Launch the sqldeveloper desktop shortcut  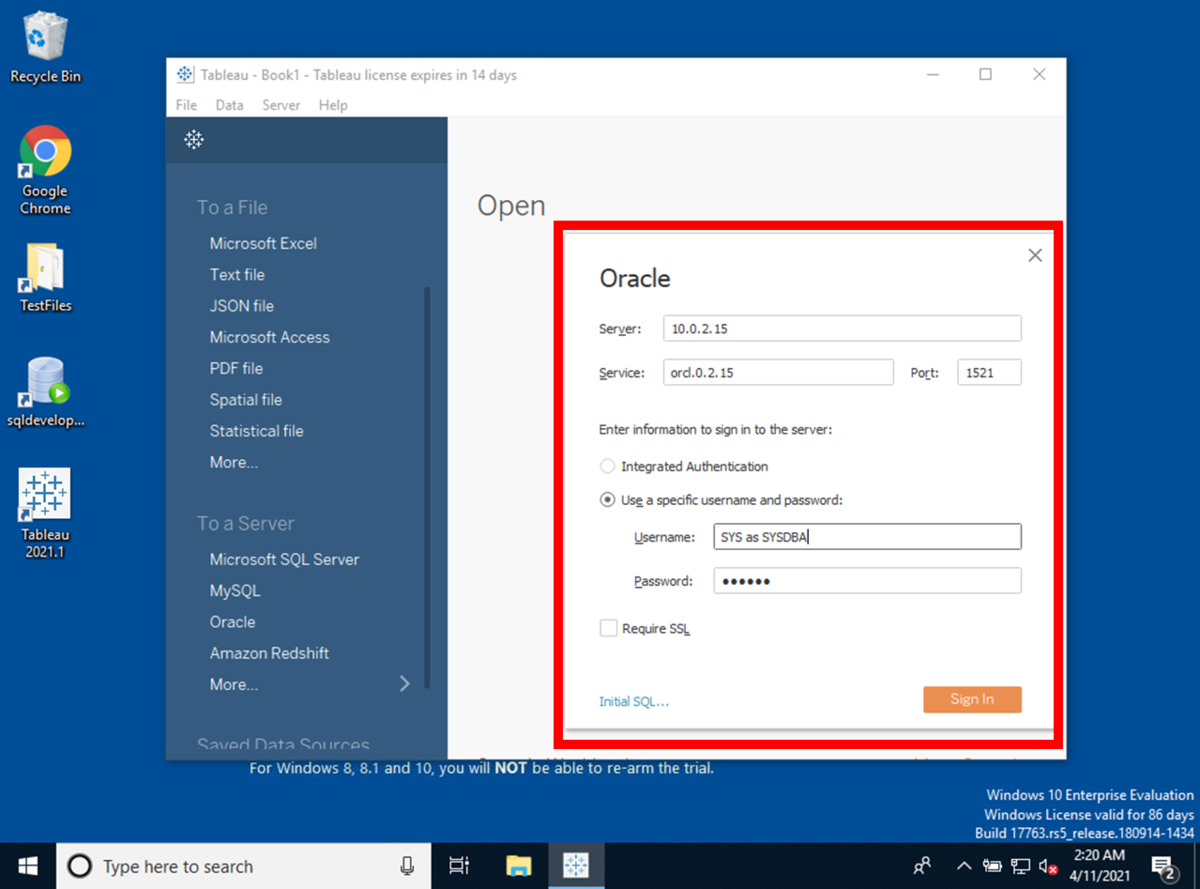[45, 392]
